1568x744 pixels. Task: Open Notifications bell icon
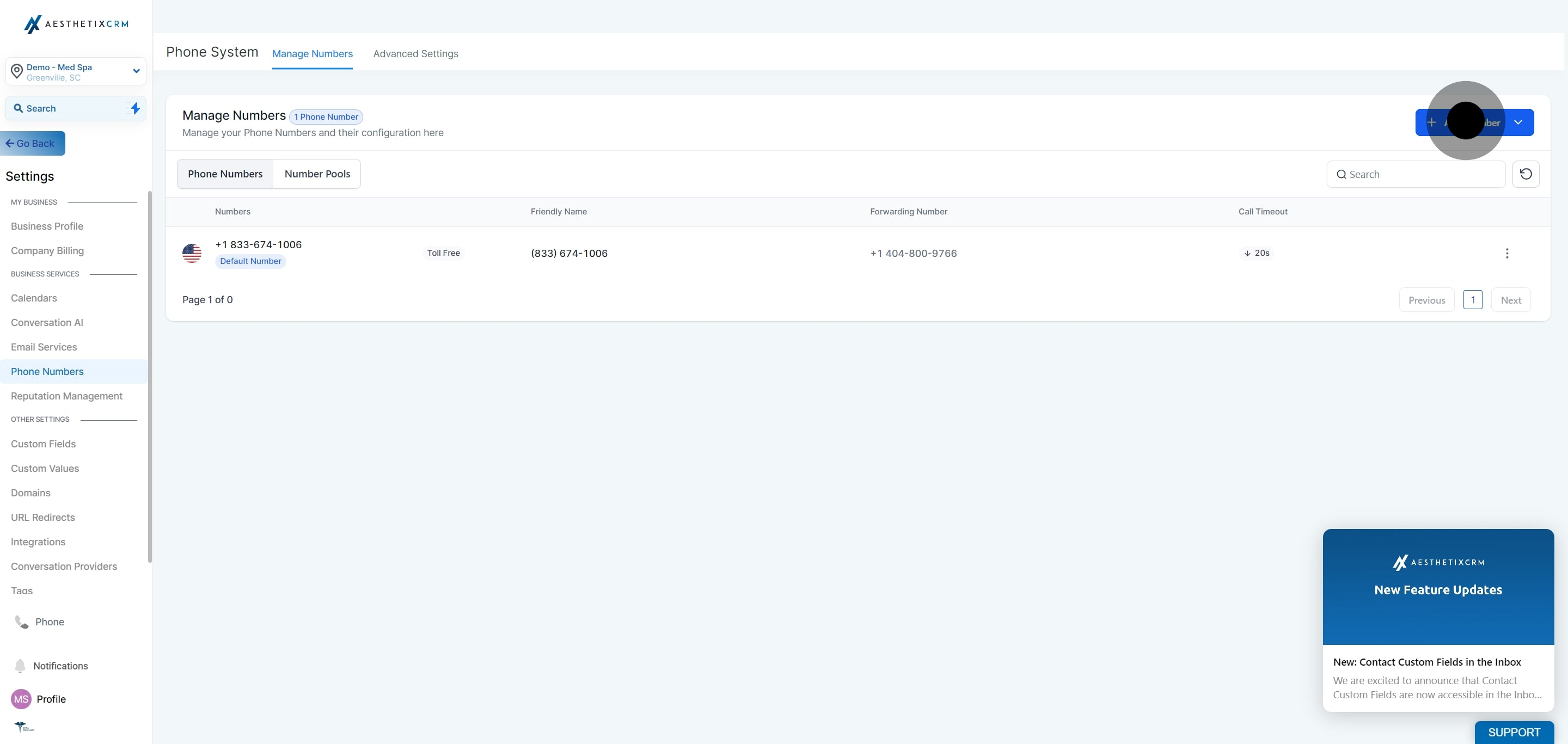(x=20, y=666)
